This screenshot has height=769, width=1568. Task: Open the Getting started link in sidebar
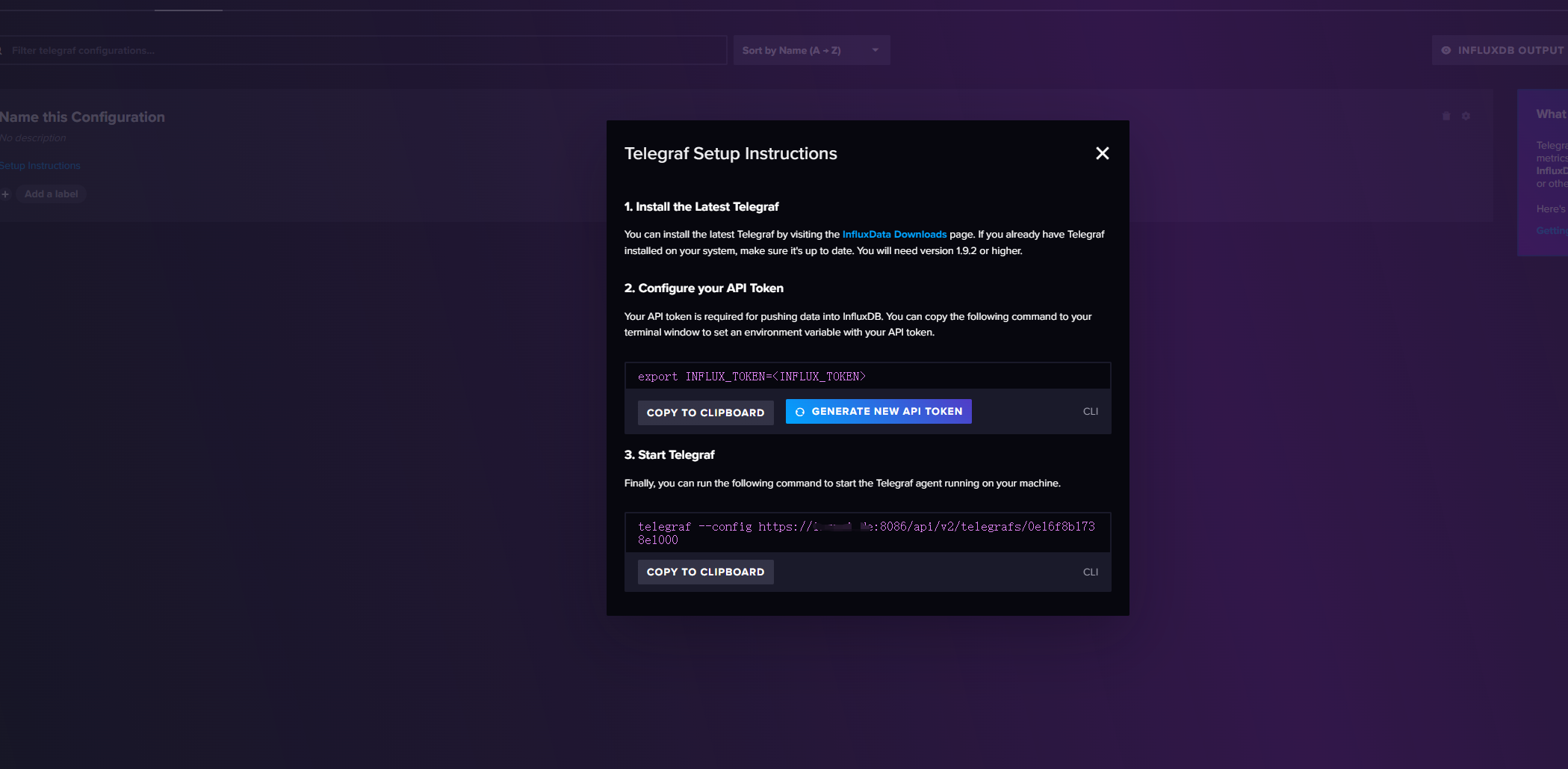coord(1552,230)
